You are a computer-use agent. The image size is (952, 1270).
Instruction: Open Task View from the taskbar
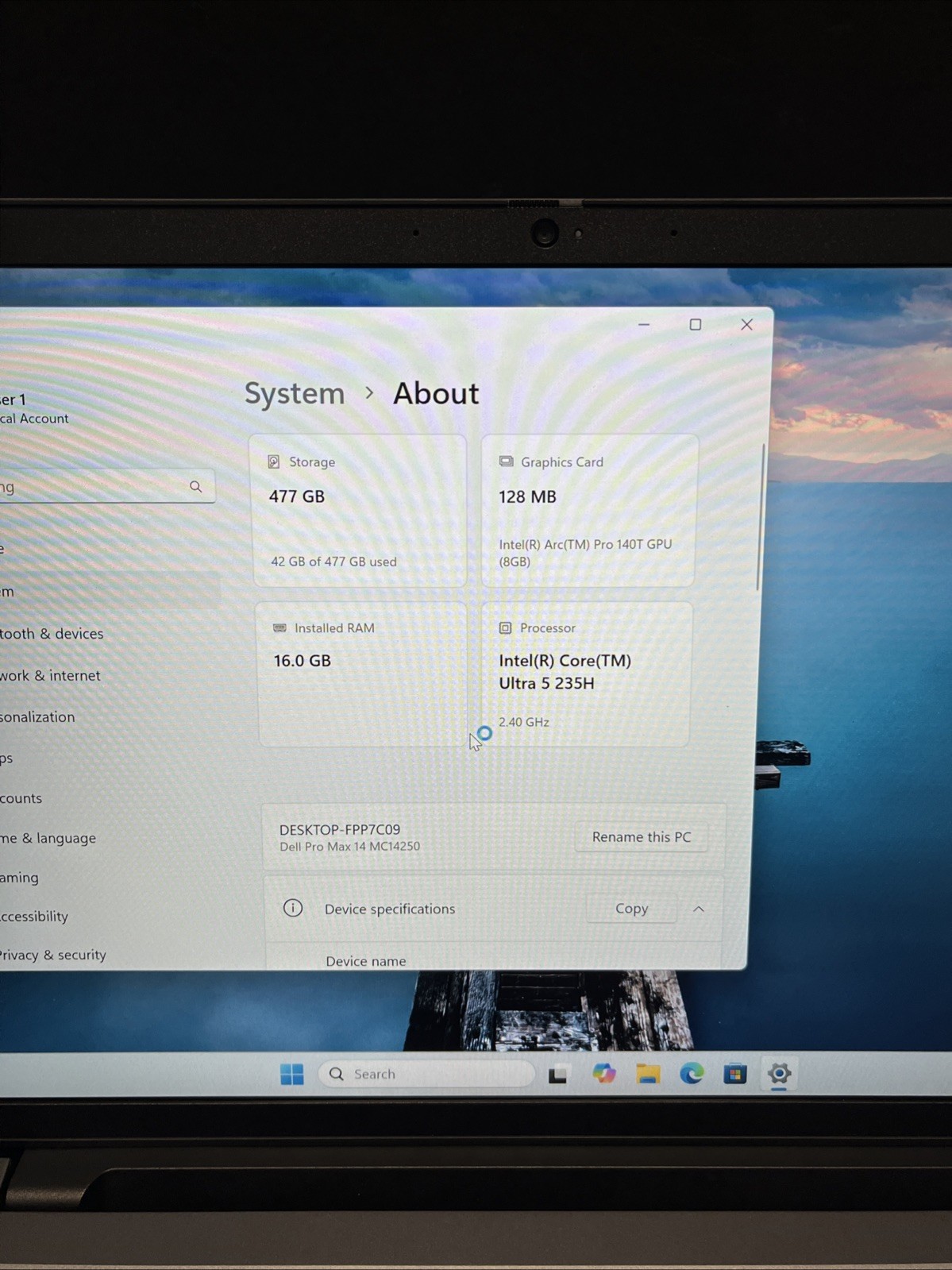[x=558, y=1075]
